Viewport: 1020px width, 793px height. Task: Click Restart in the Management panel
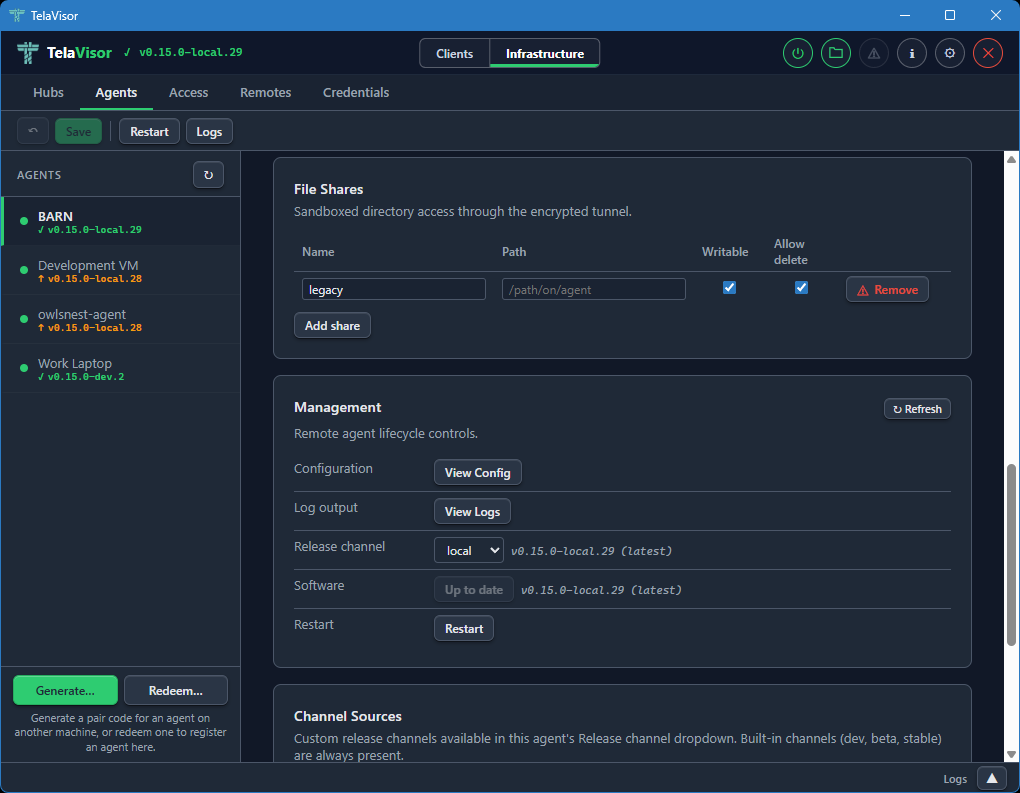464,628
